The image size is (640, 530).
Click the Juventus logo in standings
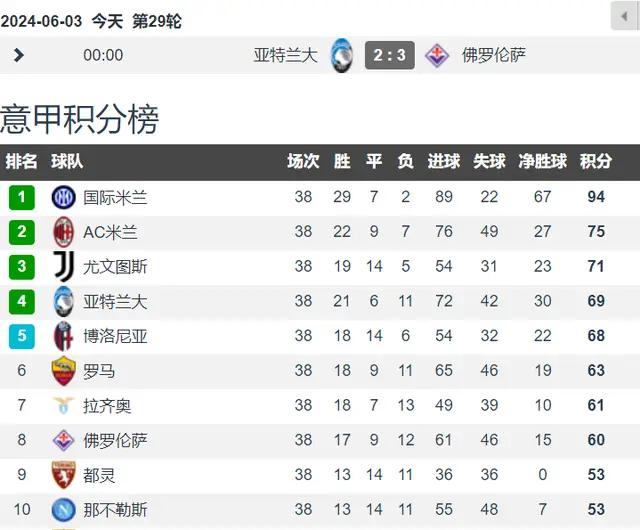pos(63,266)
